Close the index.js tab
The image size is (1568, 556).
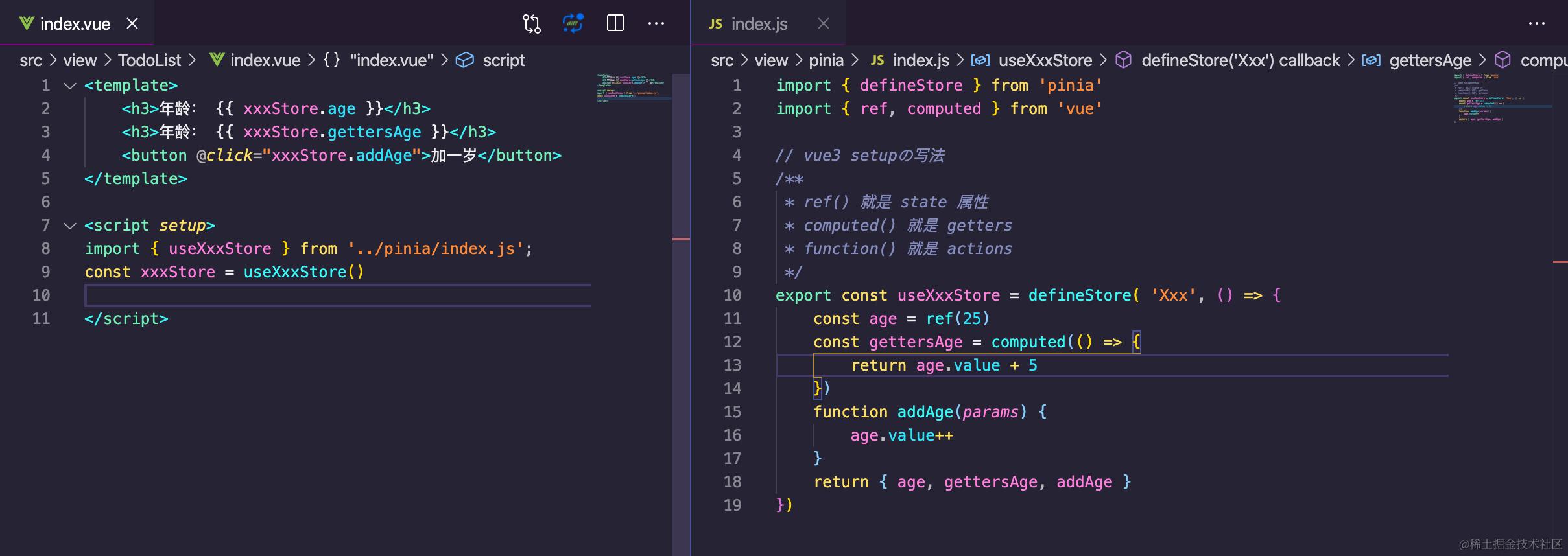[x=824, y=24]
